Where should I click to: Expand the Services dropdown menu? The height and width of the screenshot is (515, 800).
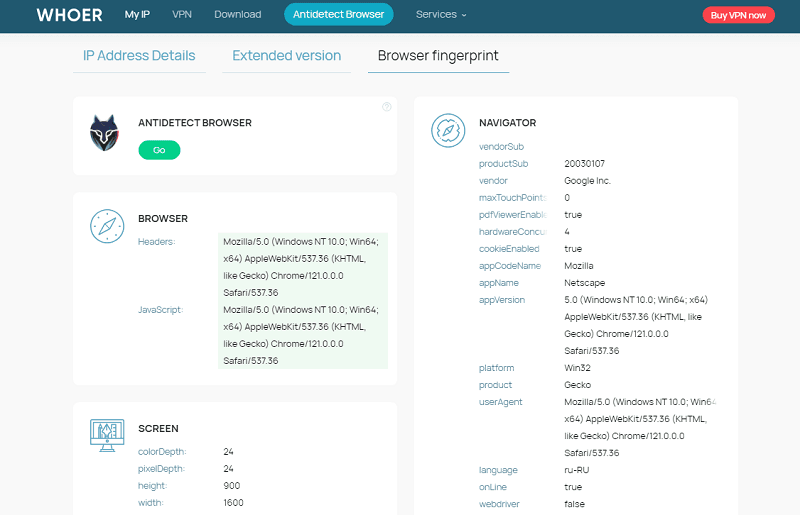(441, 15)
